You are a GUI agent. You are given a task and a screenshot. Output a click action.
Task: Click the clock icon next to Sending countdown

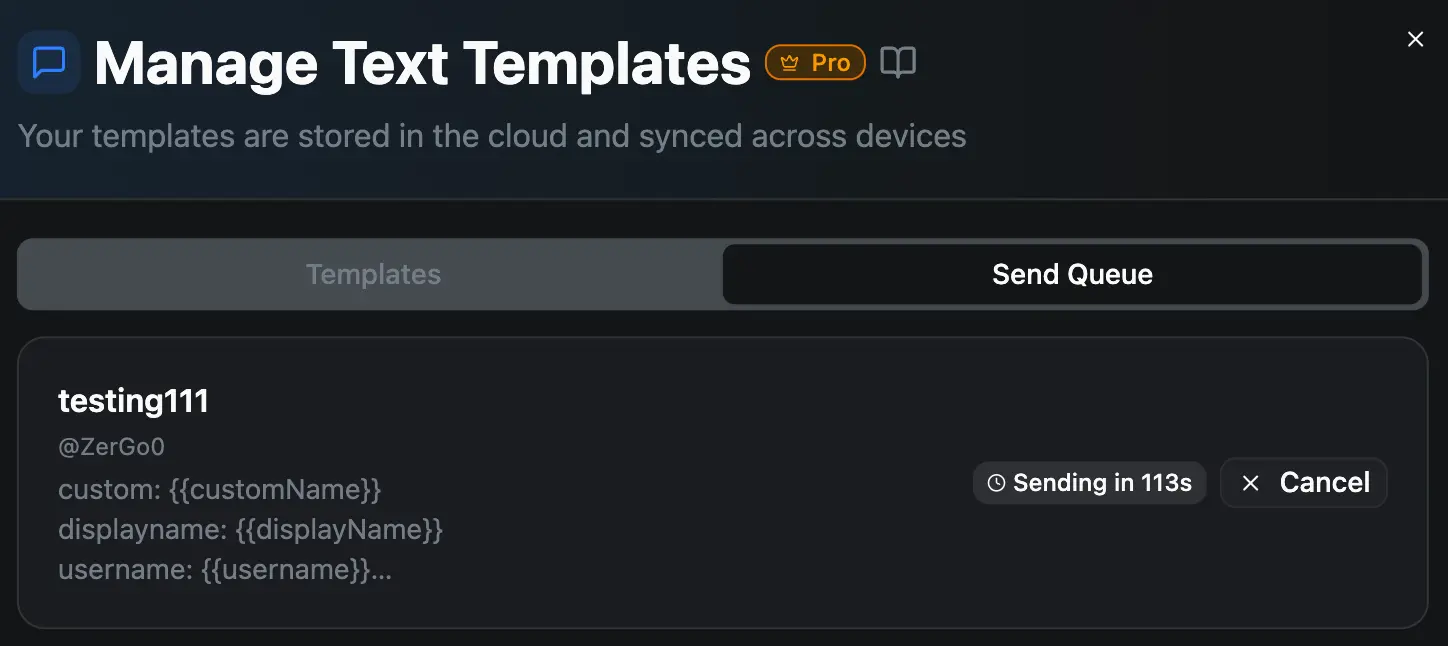pos(996,482)
